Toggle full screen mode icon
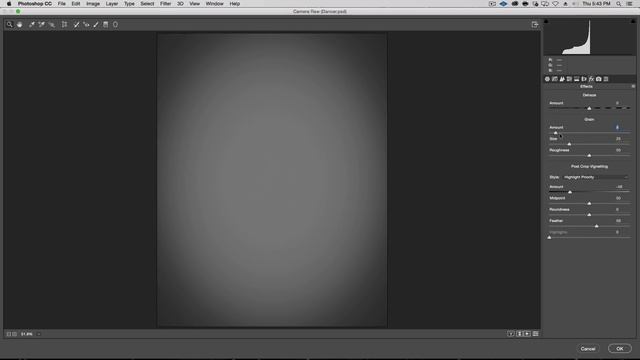Image resolution: width=640 pixels, height=360 pixels. click(535, 24)
